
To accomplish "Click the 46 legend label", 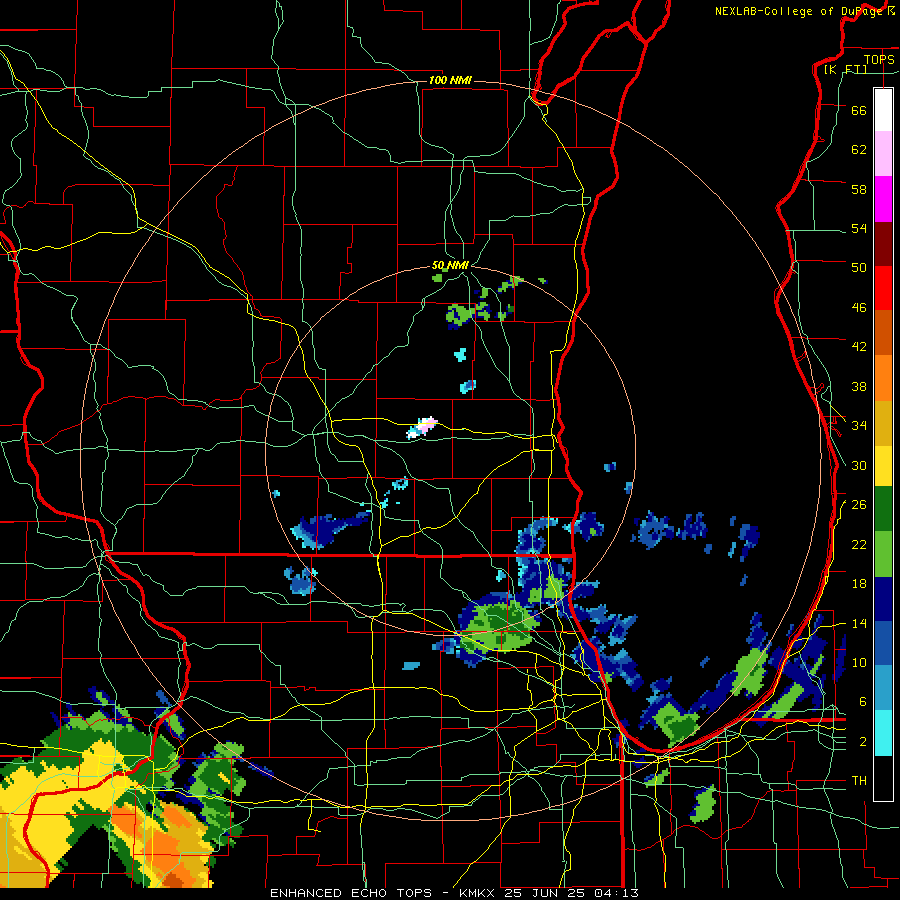I will [859, 308].
